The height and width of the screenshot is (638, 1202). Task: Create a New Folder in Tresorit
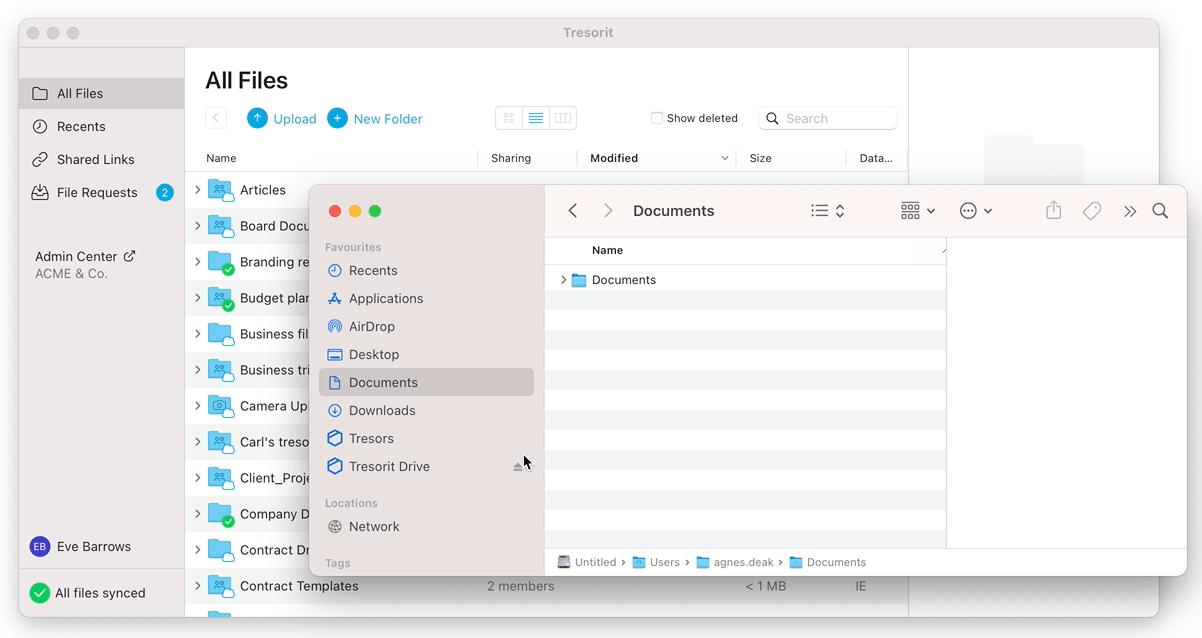(375, 118)
